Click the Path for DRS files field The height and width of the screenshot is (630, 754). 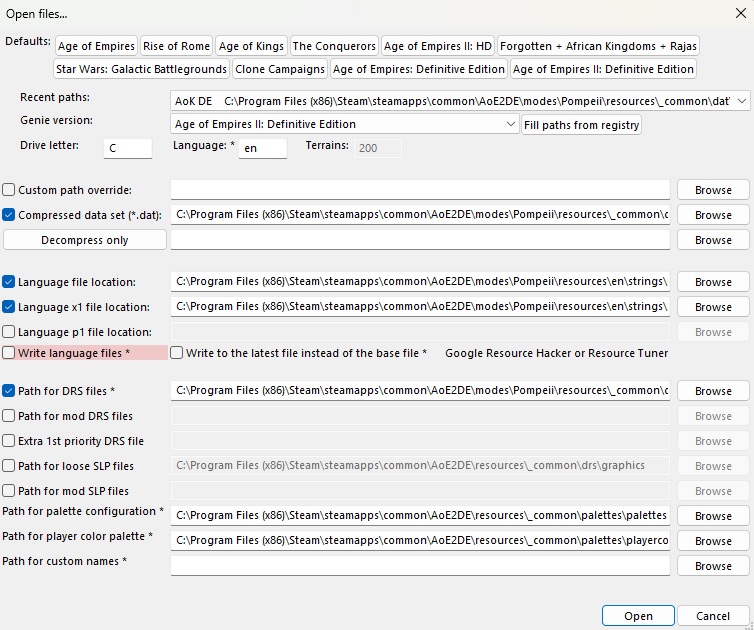[x=420, y=391]
